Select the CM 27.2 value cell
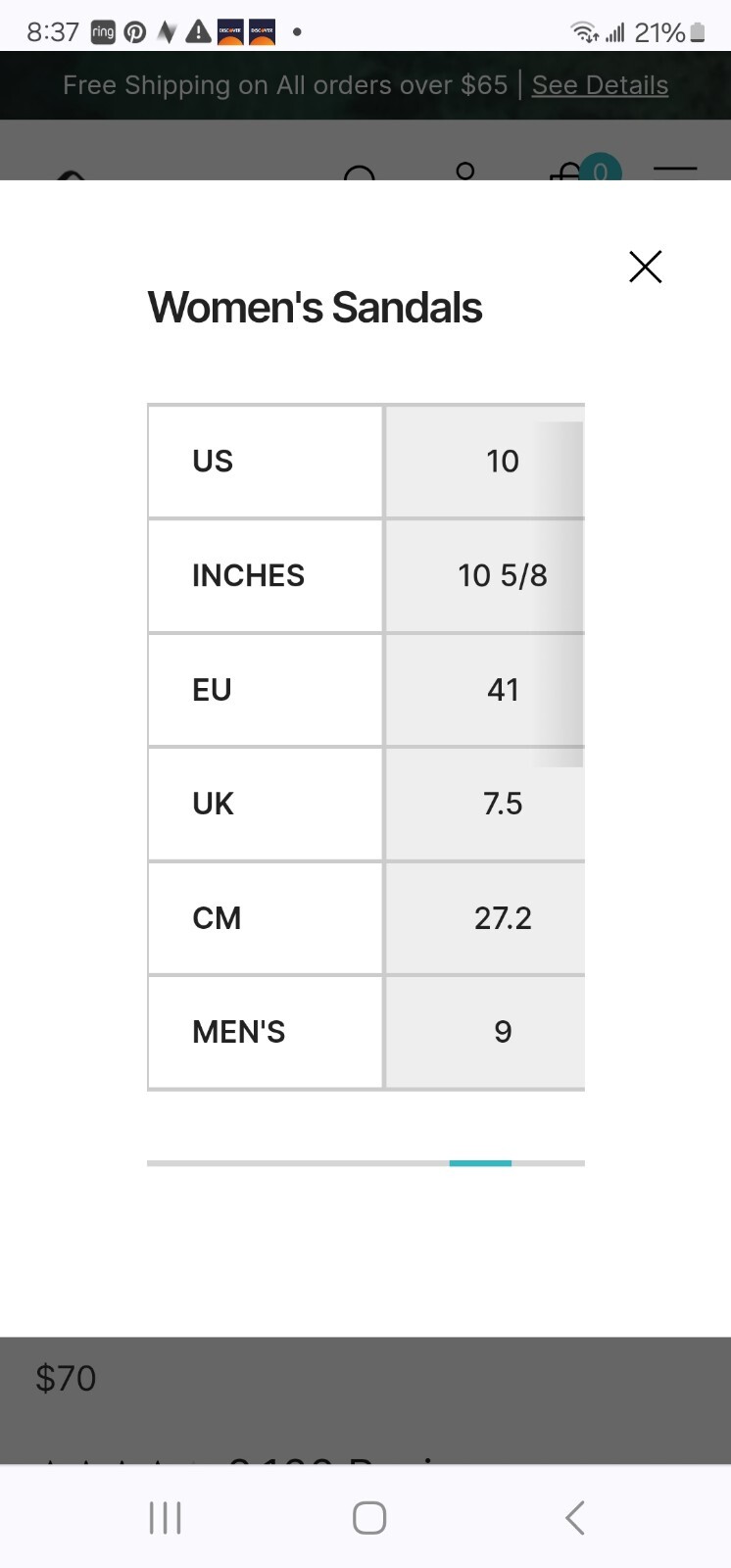The image size is (731, 1568). pyautogui.click(x=485, y=918)
